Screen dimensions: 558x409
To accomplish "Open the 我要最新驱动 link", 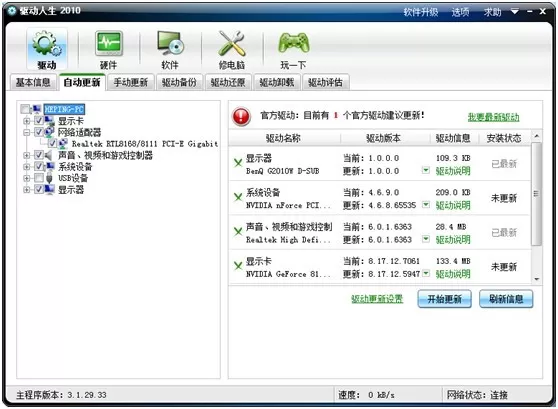I will (494, 117).
